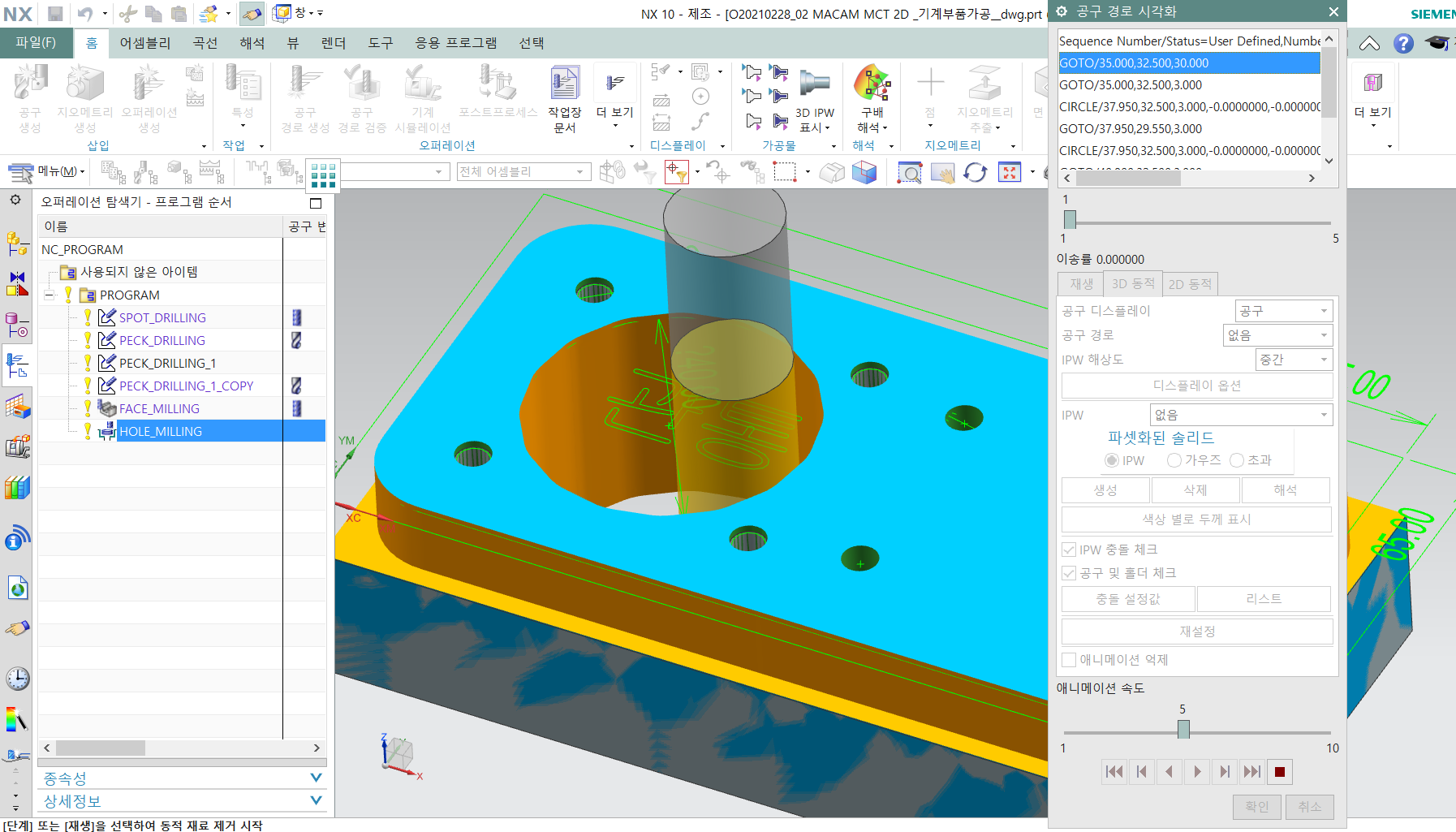
Task: Click the Stop playback red square button
Action: click(x=1280, y=772)
